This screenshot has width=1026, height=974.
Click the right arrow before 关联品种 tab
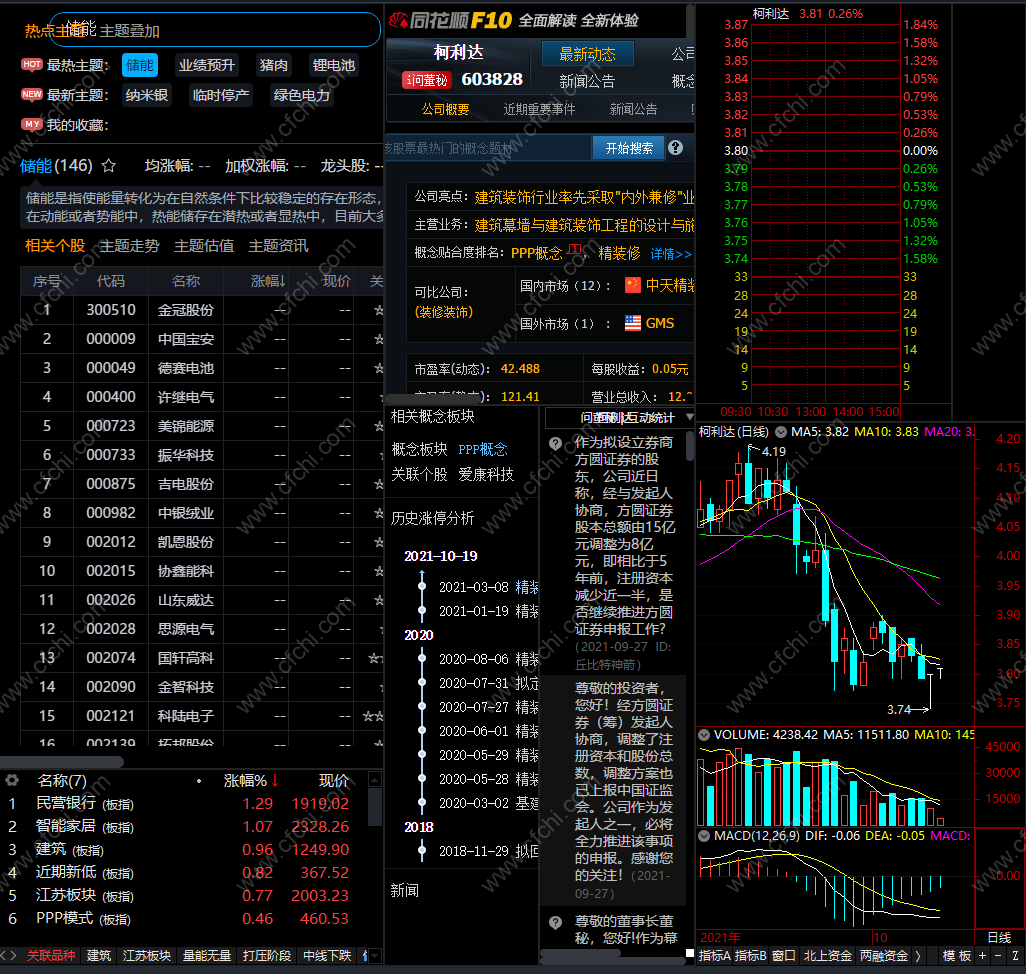click(13, 956)
